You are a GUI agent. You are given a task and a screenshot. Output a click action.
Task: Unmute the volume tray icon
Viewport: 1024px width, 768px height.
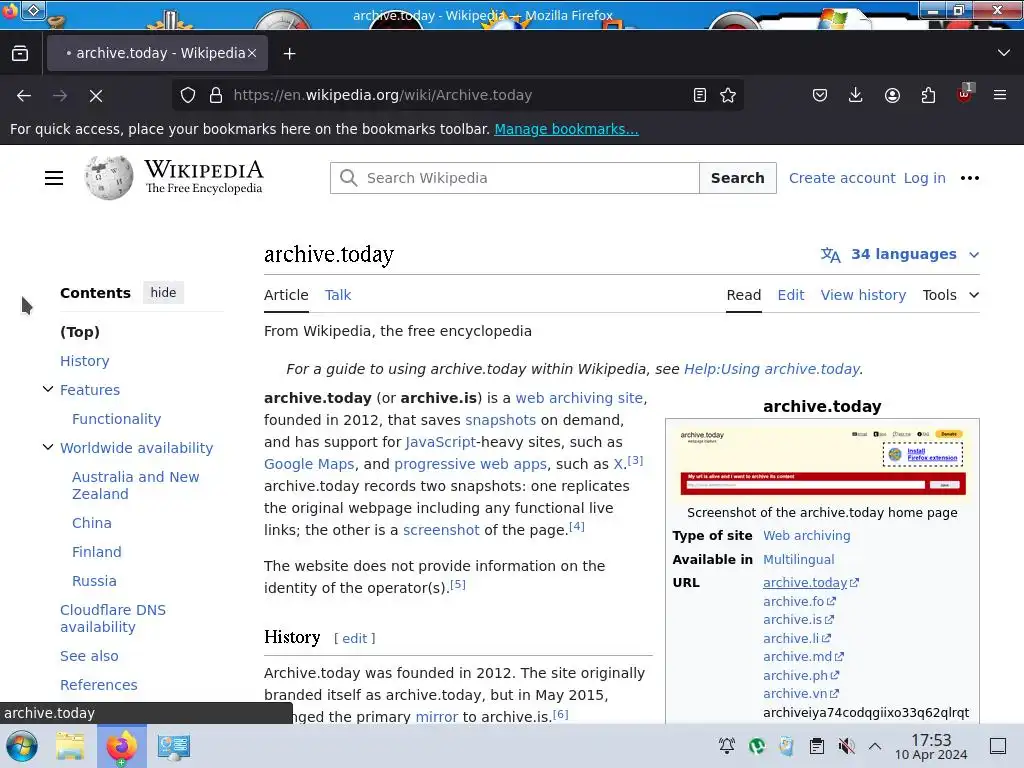(x=846, y=746)
